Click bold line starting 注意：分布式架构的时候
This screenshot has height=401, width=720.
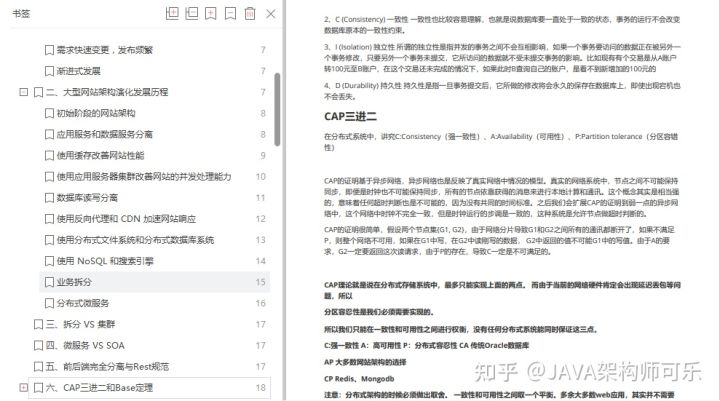(x=499, y=395)
